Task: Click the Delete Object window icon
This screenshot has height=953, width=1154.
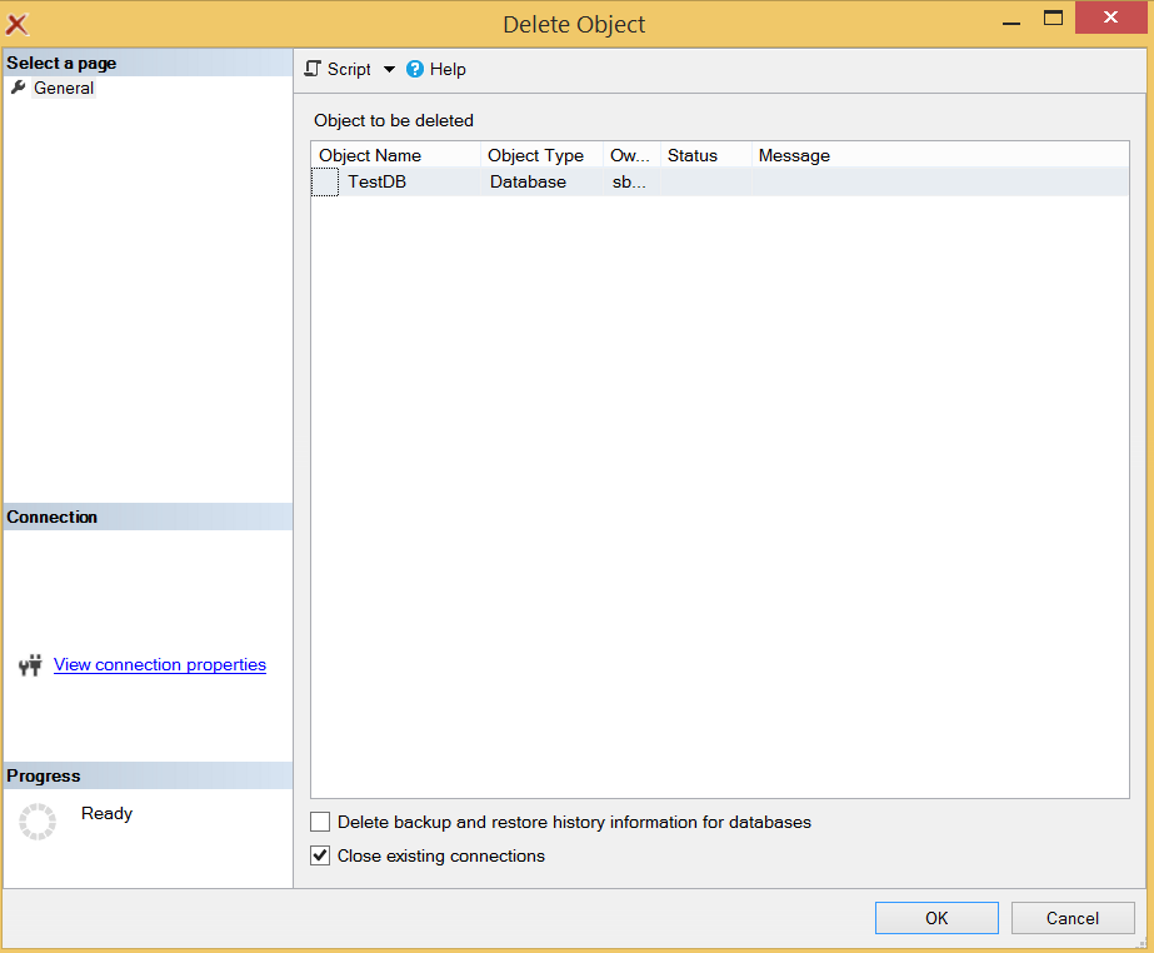Action: point(17,24)
